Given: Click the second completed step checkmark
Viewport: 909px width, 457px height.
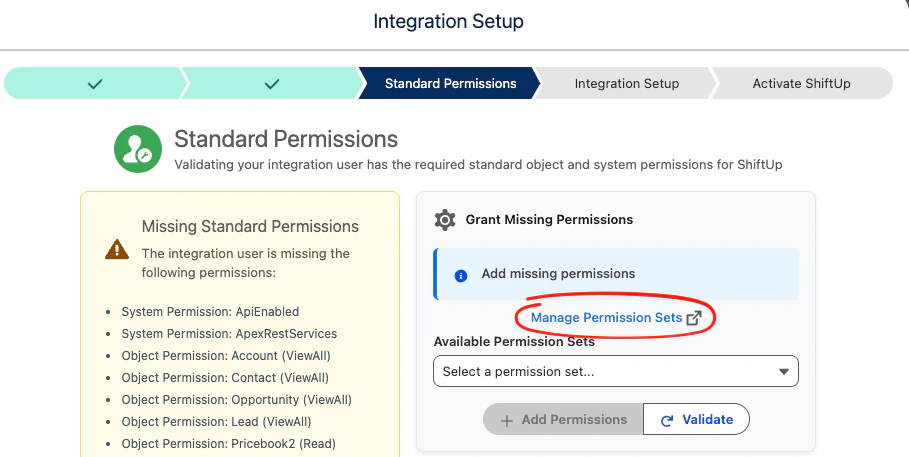Looking at the screenshot, I should (272, 84).
